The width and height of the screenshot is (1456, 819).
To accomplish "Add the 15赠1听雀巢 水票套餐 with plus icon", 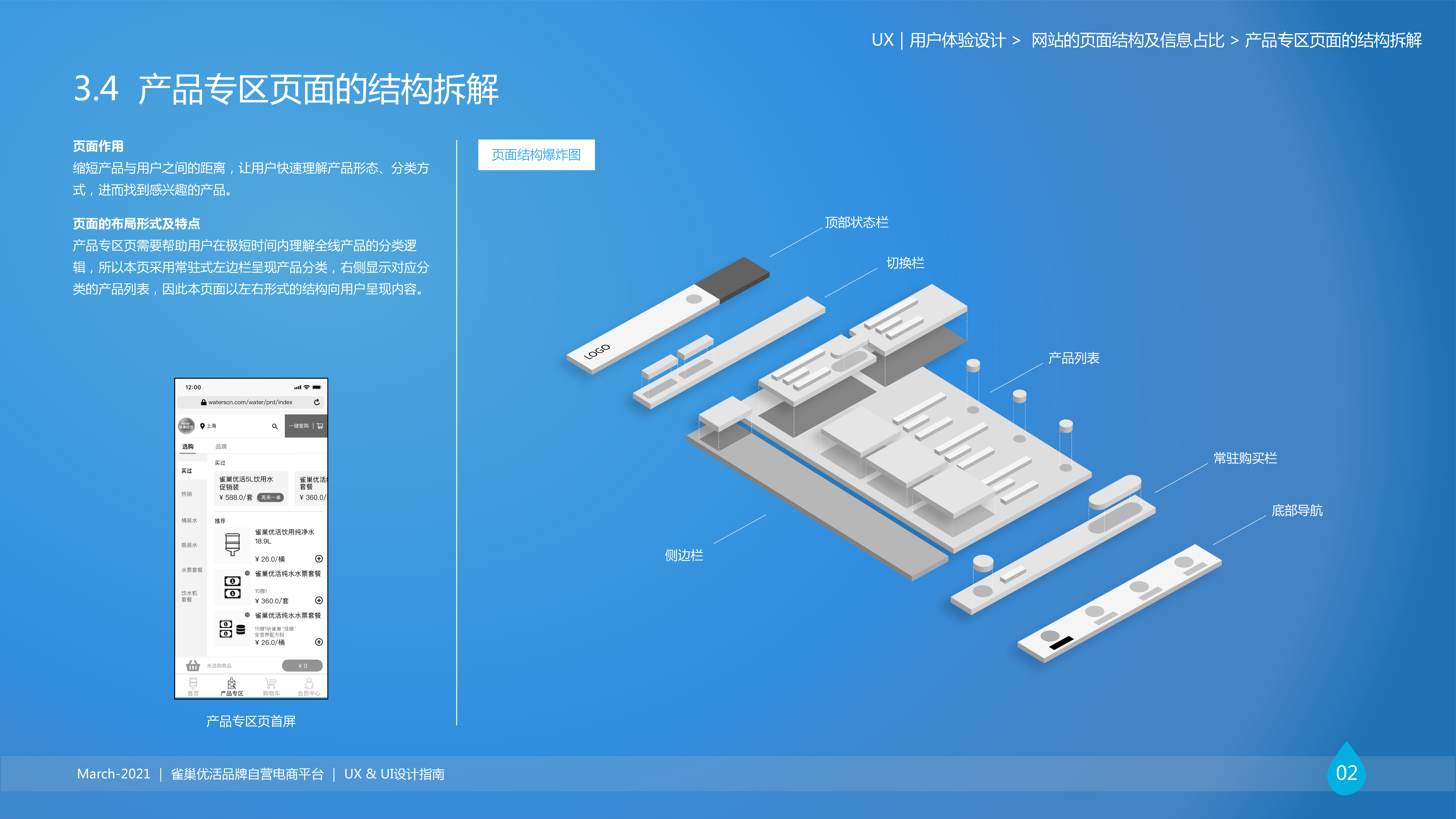I will 319,642.
